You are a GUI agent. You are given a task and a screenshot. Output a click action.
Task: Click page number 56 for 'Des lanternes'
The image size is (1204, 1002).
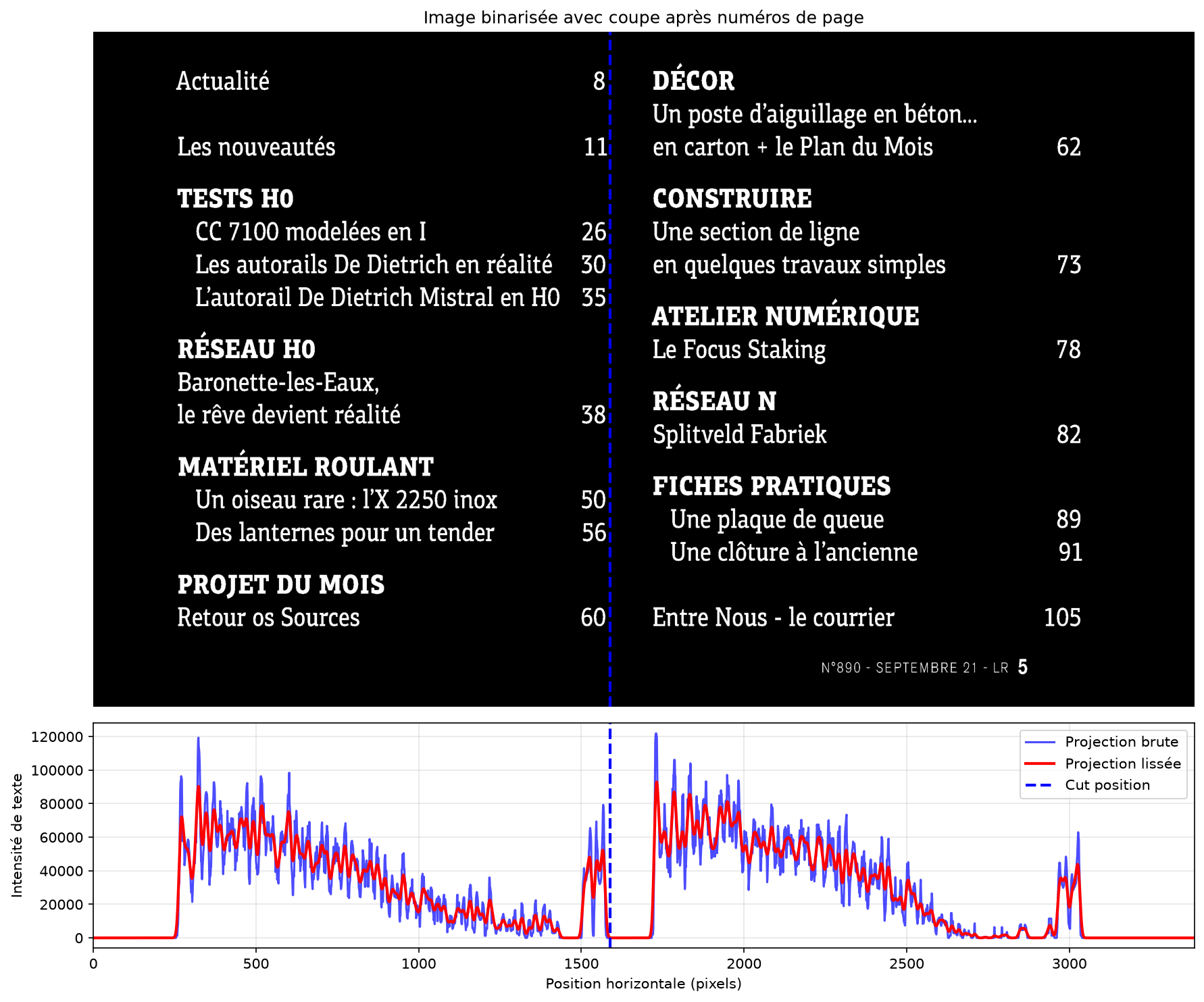[595, 533]
